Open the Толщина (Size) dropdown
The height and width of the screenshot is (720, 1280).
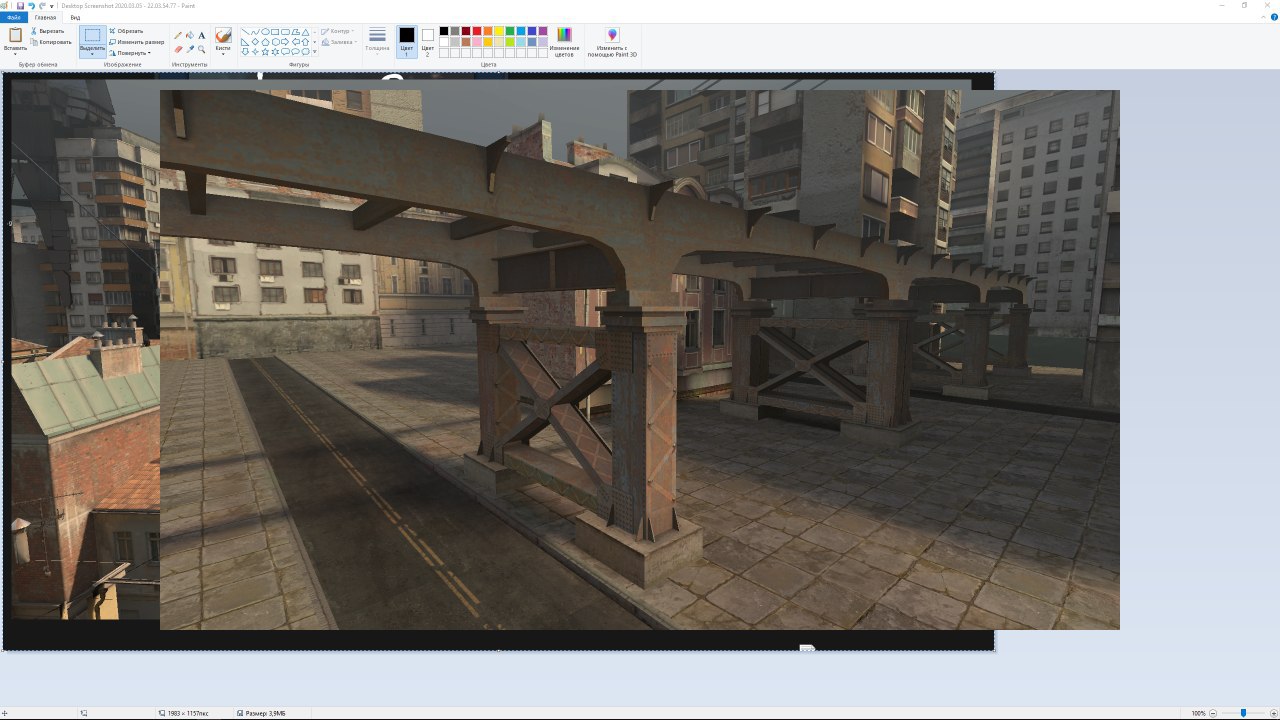tap(377, 42)
